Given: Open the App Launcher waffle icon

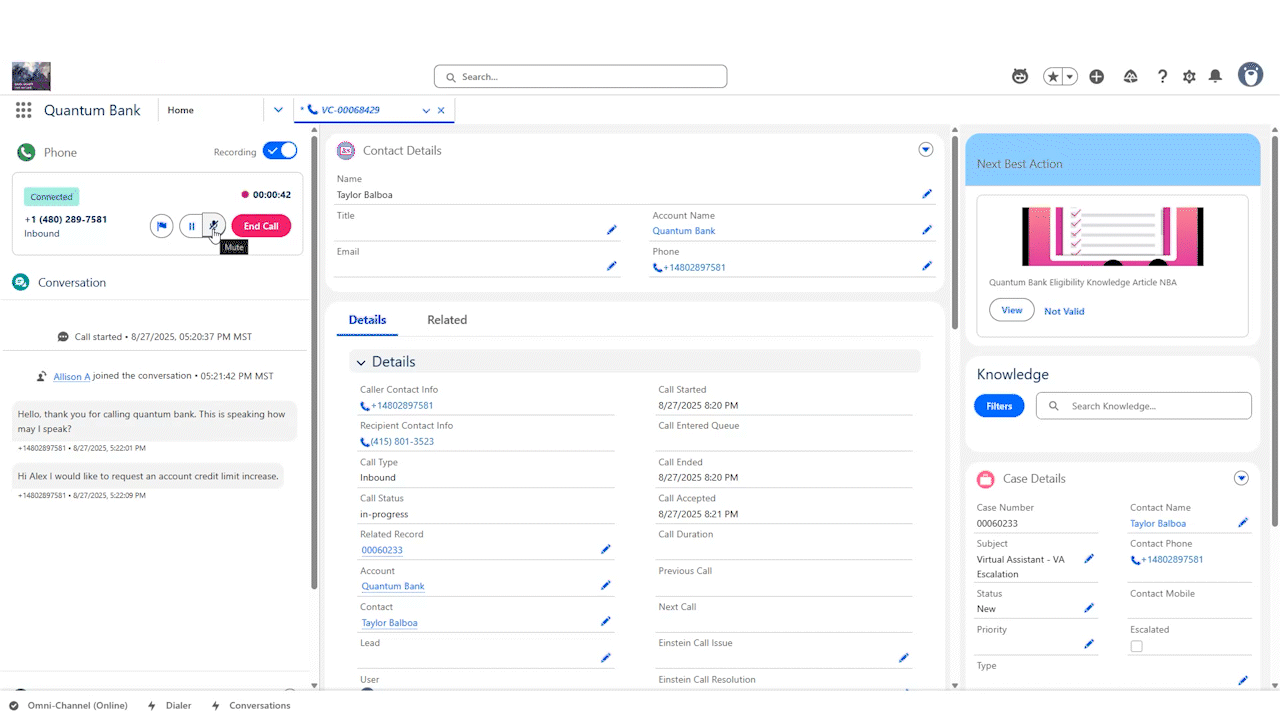Looking at the screenshot, I should (23, 110).
